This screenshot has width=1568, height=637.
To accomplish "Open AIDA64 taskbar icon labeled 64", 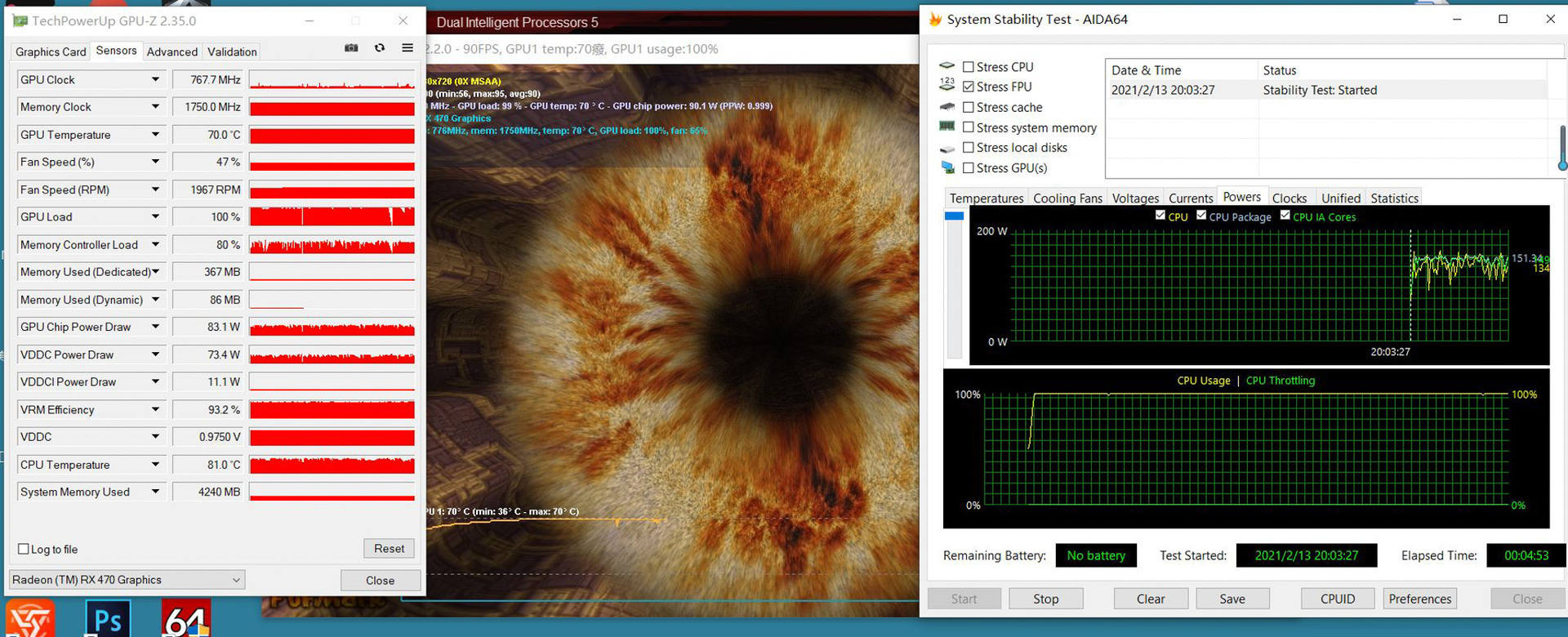I will [185, 618].
